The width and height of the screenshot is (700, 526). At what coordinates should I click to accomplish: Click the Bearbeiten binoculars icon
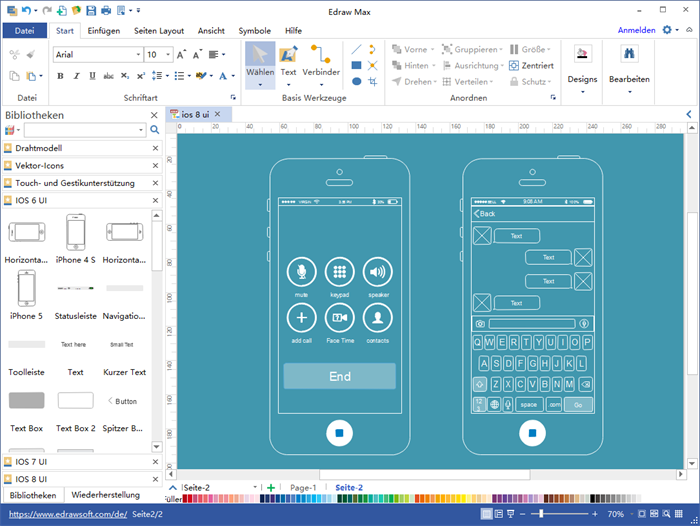pyautogui.click(x=630, y=55)
